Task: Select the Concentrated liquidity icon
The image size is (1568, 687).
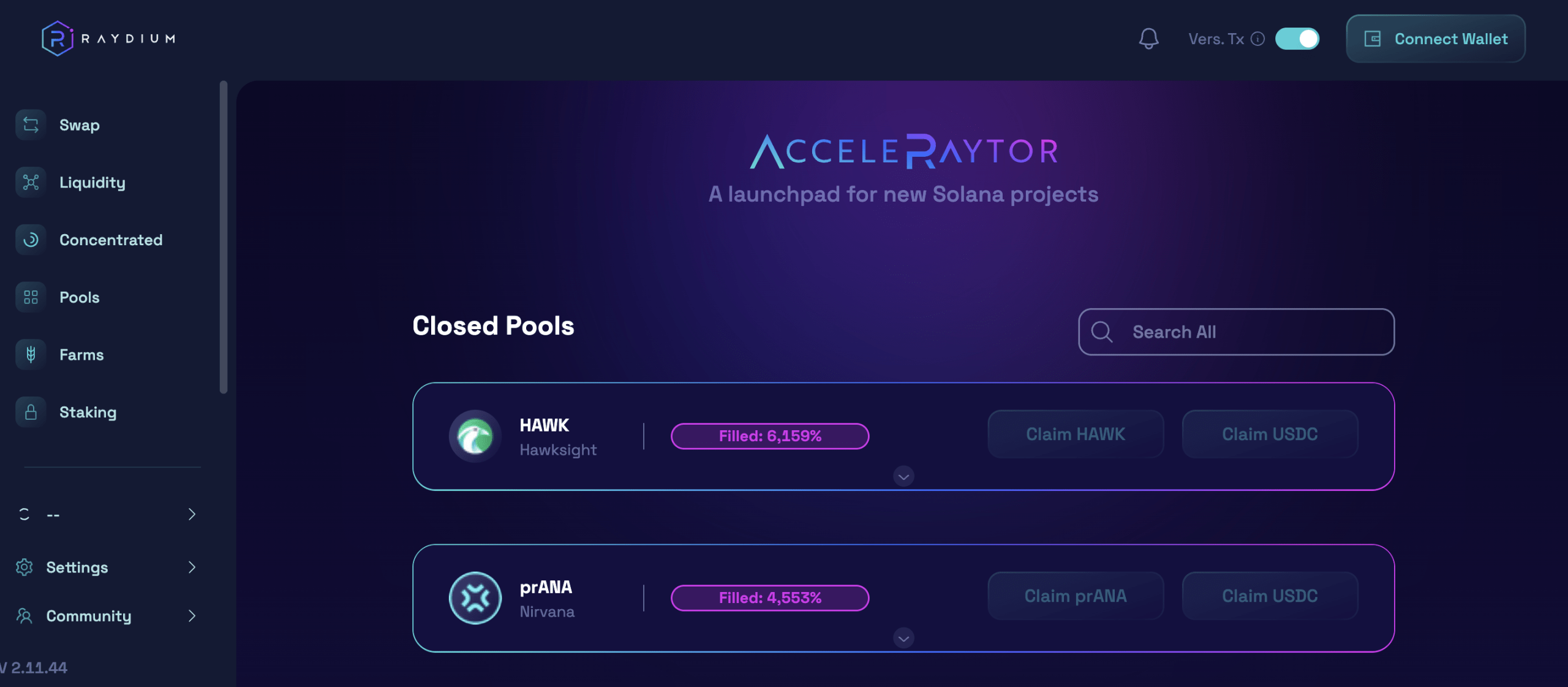Action: (x=30, y=240)
